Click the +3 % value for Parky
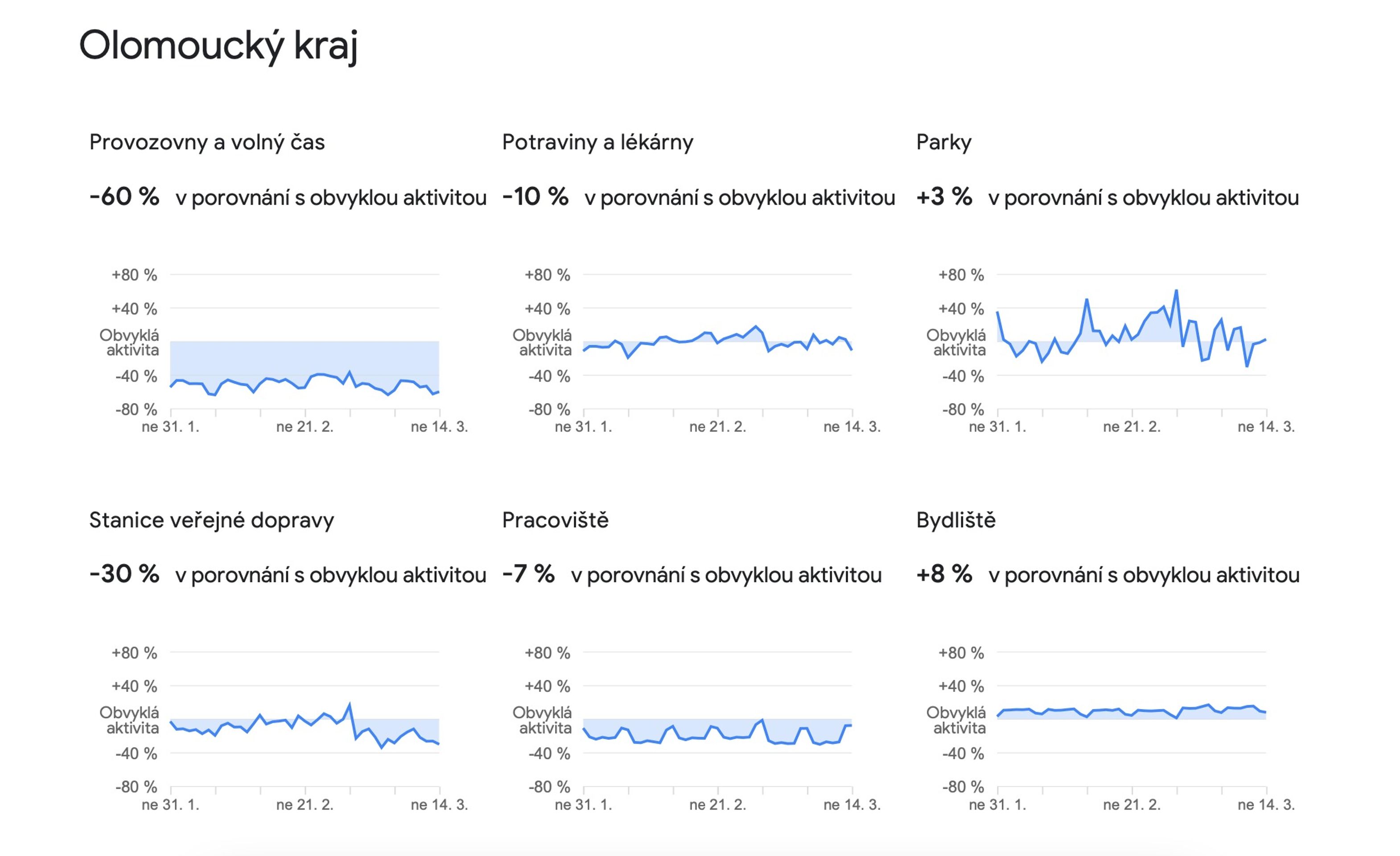 click(944, 197)
